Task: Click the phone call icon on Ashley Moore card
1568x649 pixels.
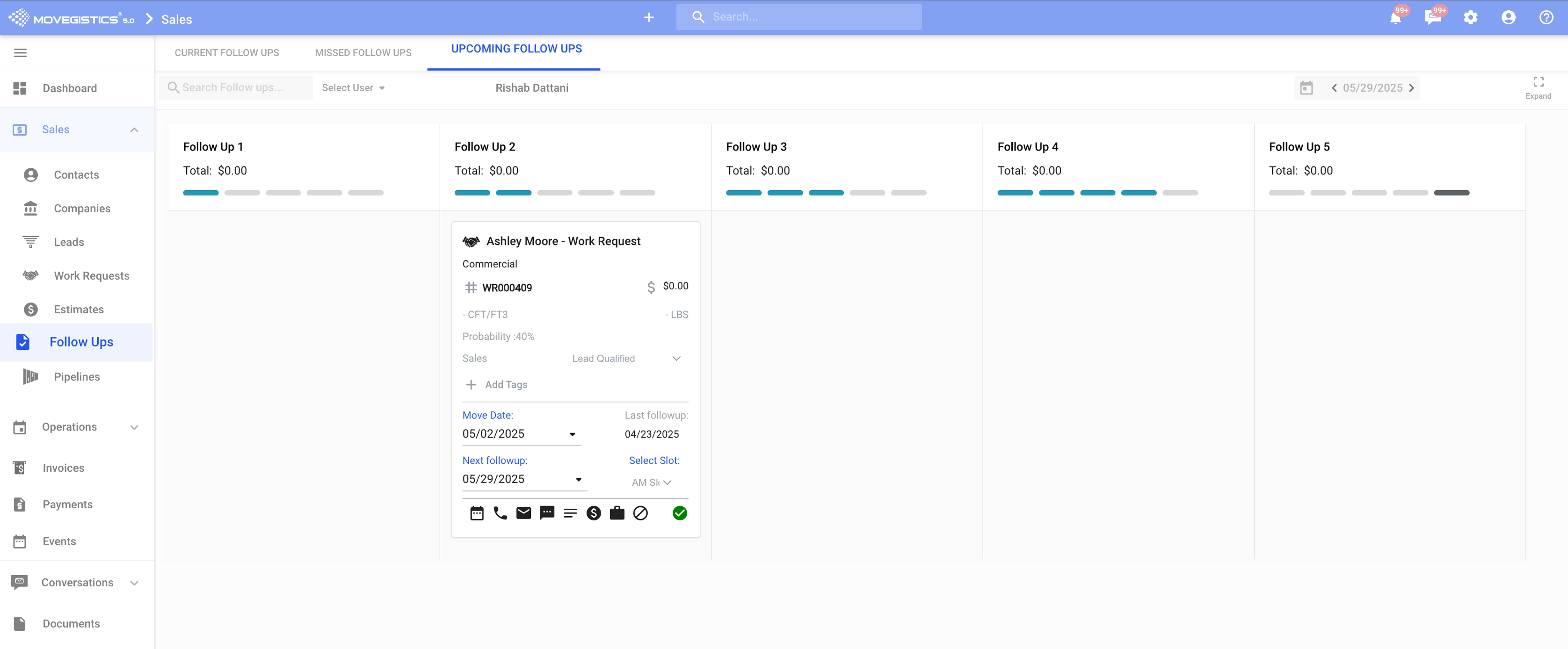Action: click(x=500, y=513)
